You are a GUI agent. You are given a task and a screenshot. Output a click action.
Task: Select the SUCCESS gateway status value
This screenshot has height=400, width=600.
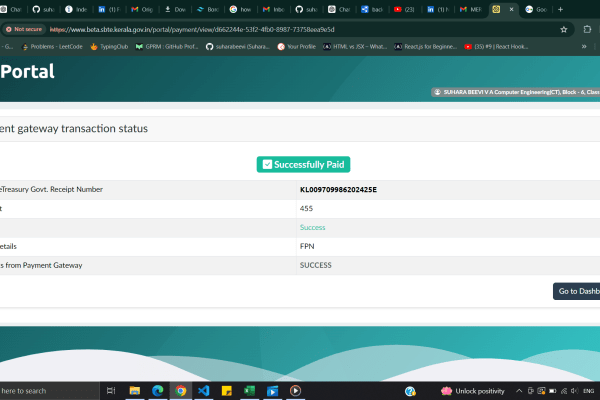(316, 265)
